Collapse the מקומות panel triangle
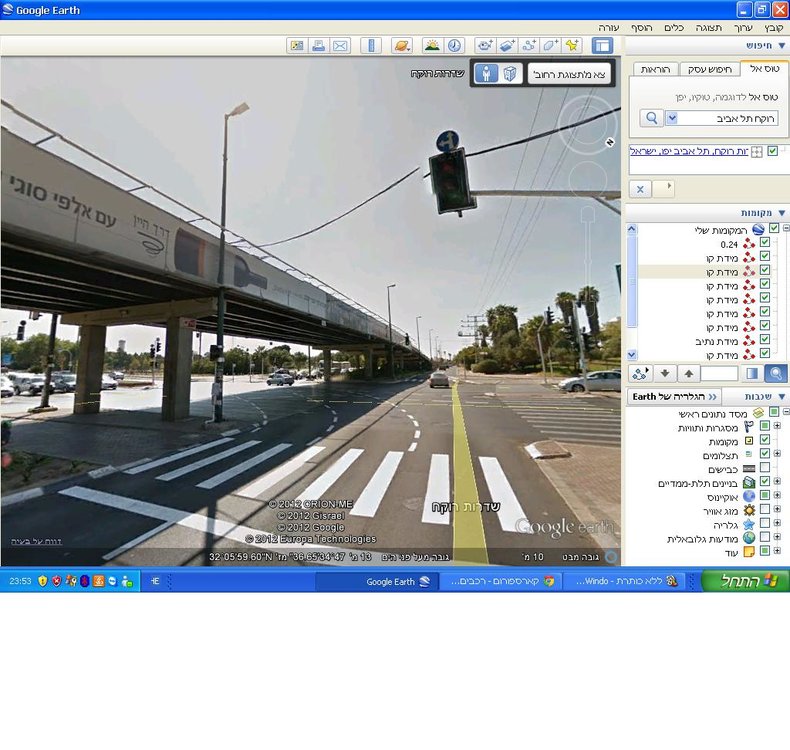 point(781,213)
